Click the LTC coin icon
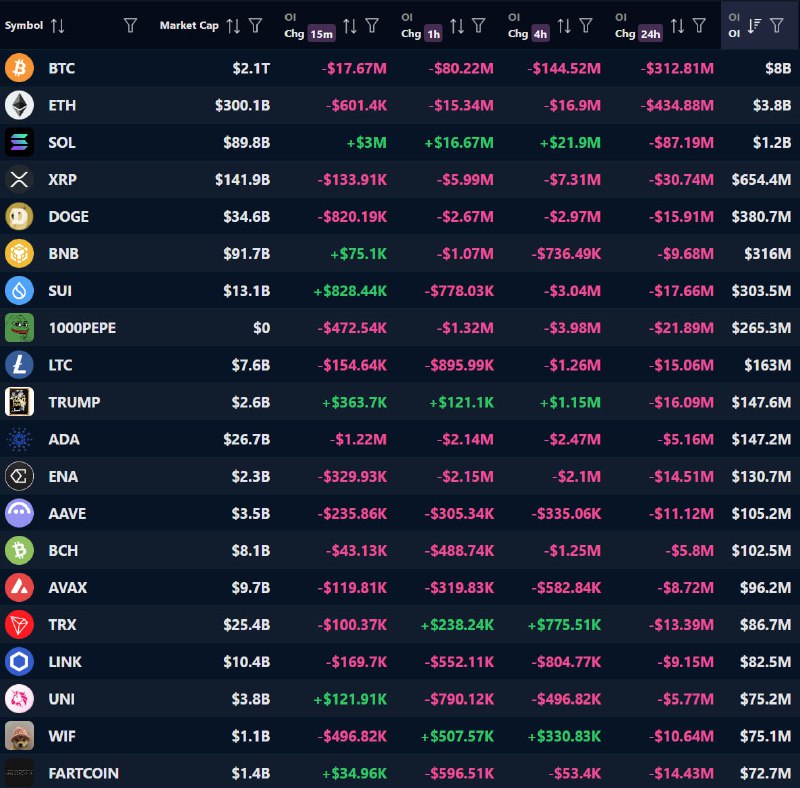800x788 pixels. (19, 365)
